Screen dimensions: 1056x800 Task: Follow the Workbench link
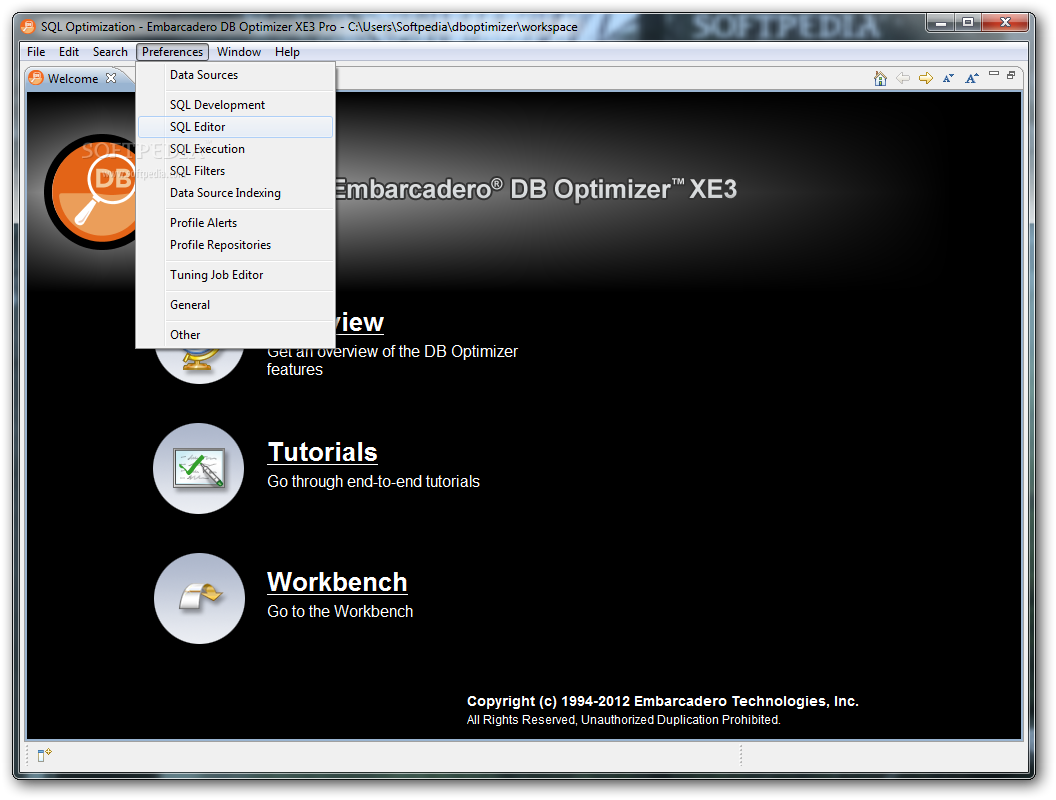(x=337, y=582)
